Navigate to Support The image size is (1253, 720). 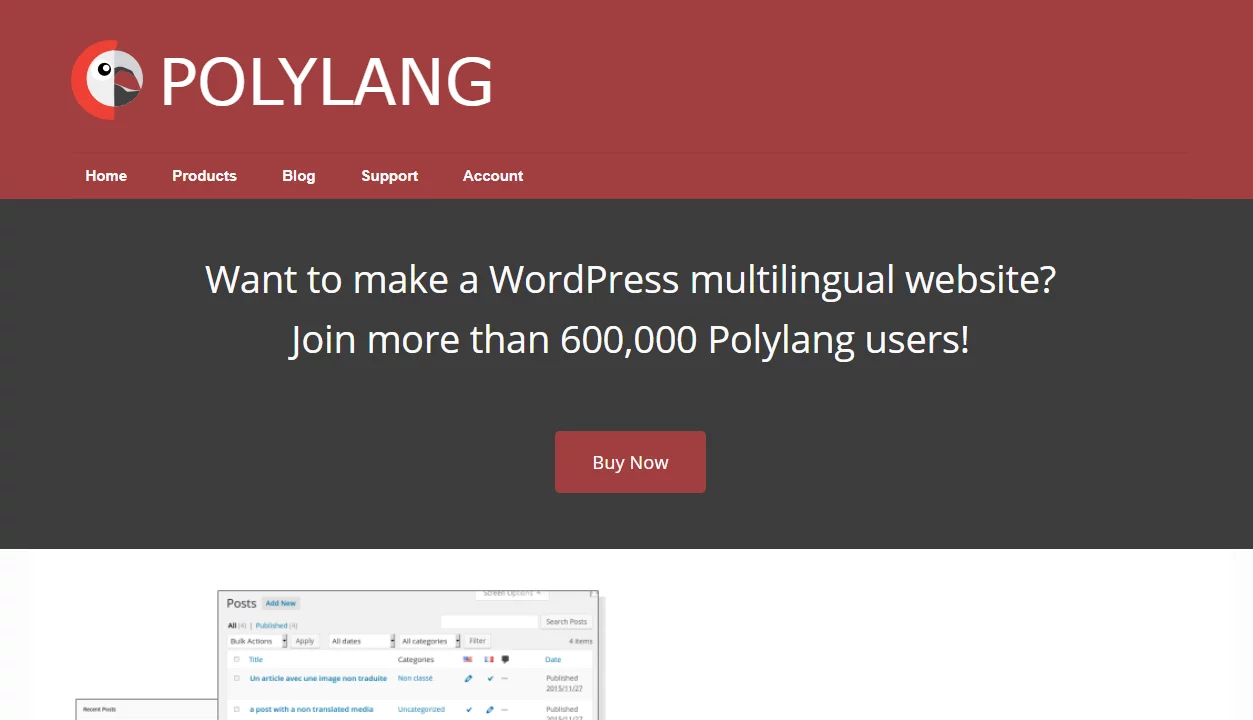click(389, 176)
